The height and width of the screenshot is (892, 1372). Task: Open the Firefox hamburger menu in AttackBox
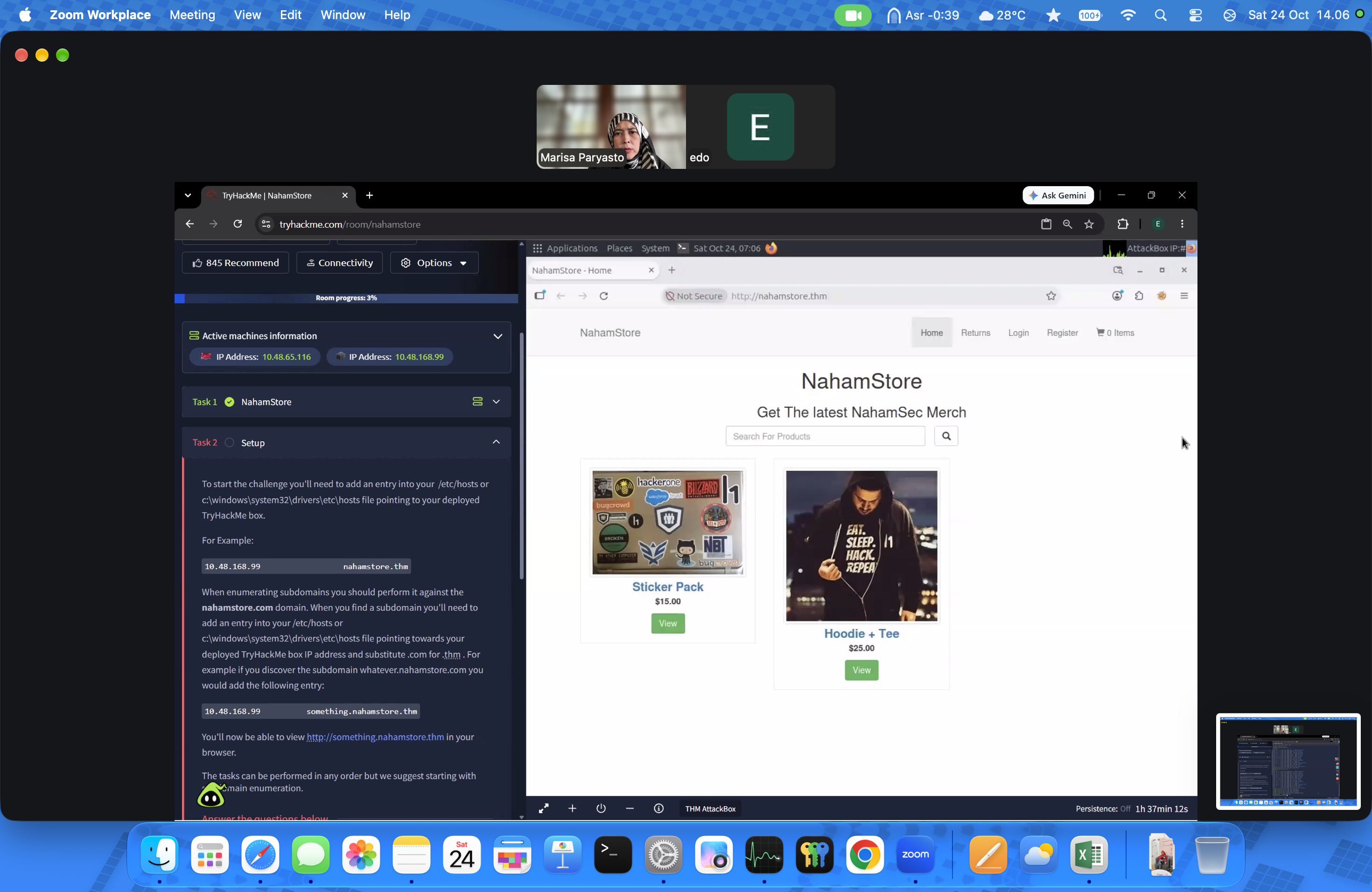tap(1184, 296)
